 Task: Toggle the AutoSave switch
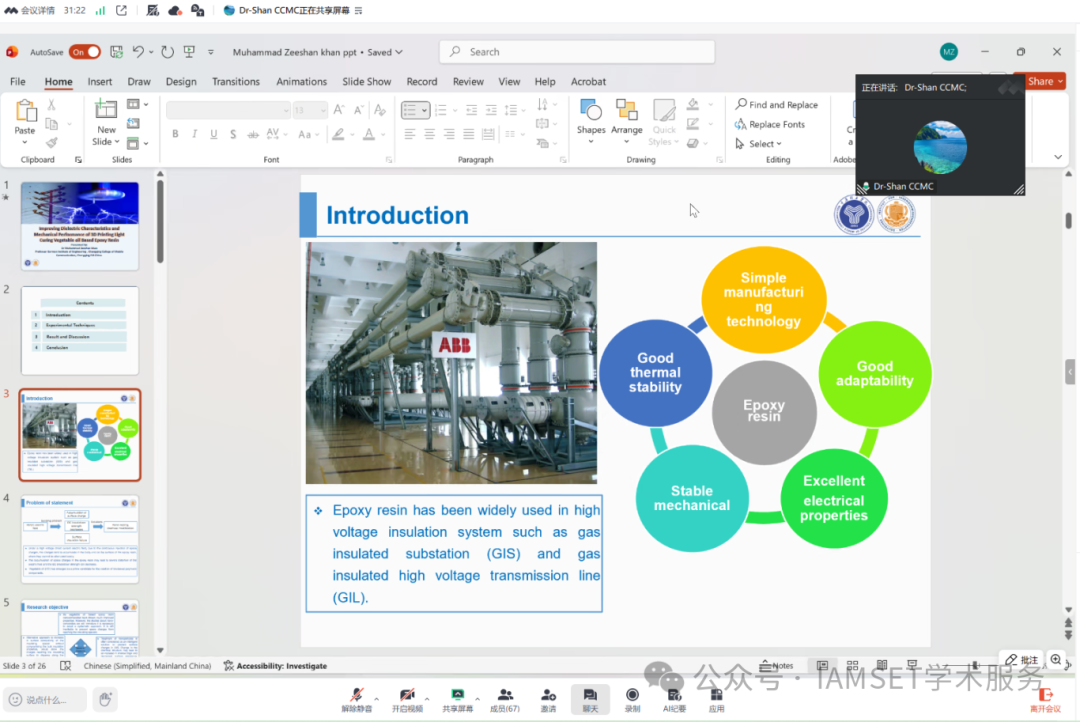click(85, 52)
